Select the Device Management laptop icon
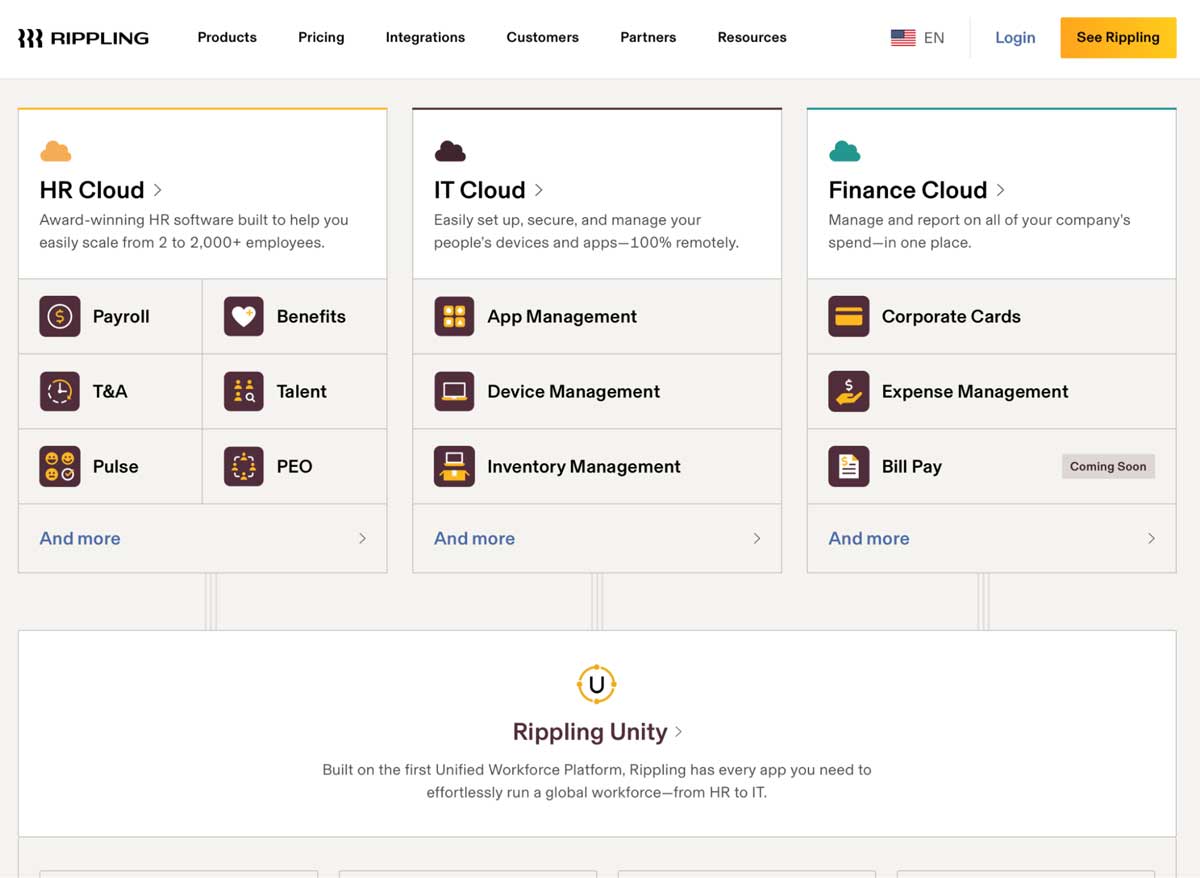The width and height of the screenshot is (1200, 878). coord(454,391)
